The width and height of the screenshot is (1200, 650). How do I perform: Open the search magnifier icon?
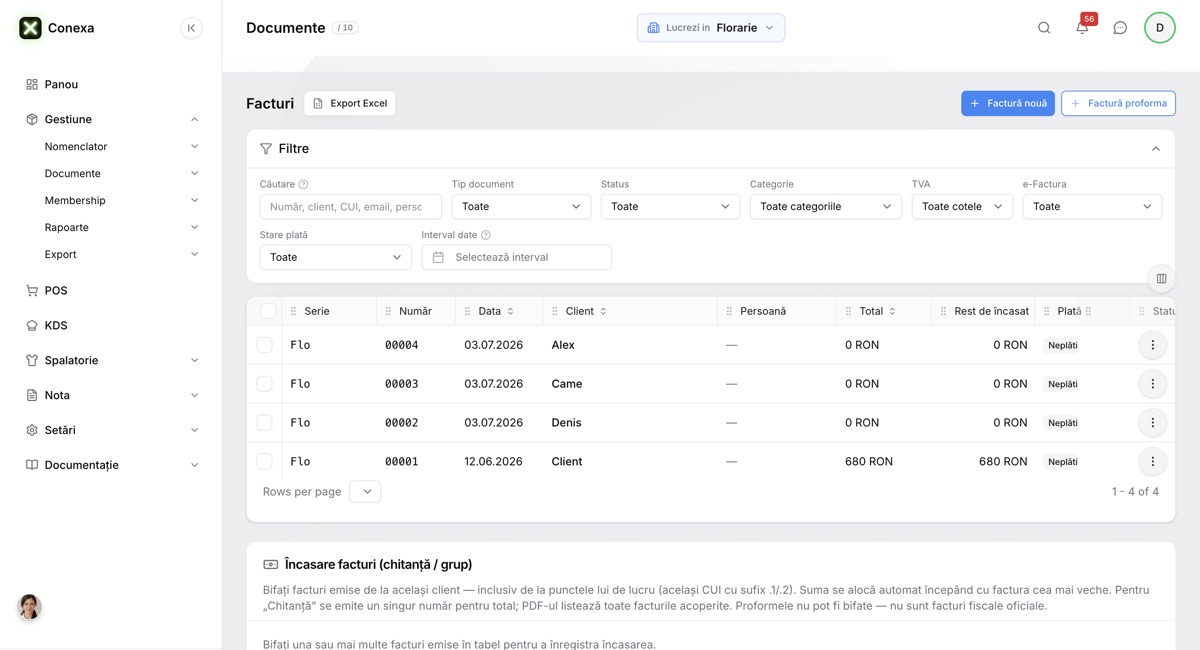point(1044,28)
